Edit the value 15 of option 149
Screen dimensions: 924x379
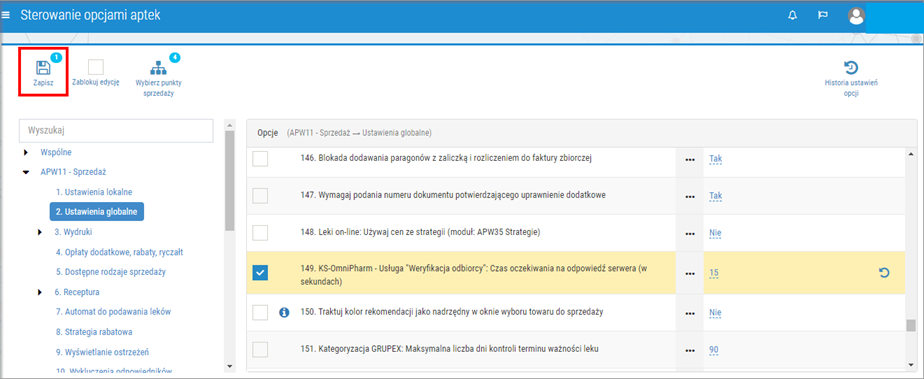pyautogui.click(x=714, y=273)
